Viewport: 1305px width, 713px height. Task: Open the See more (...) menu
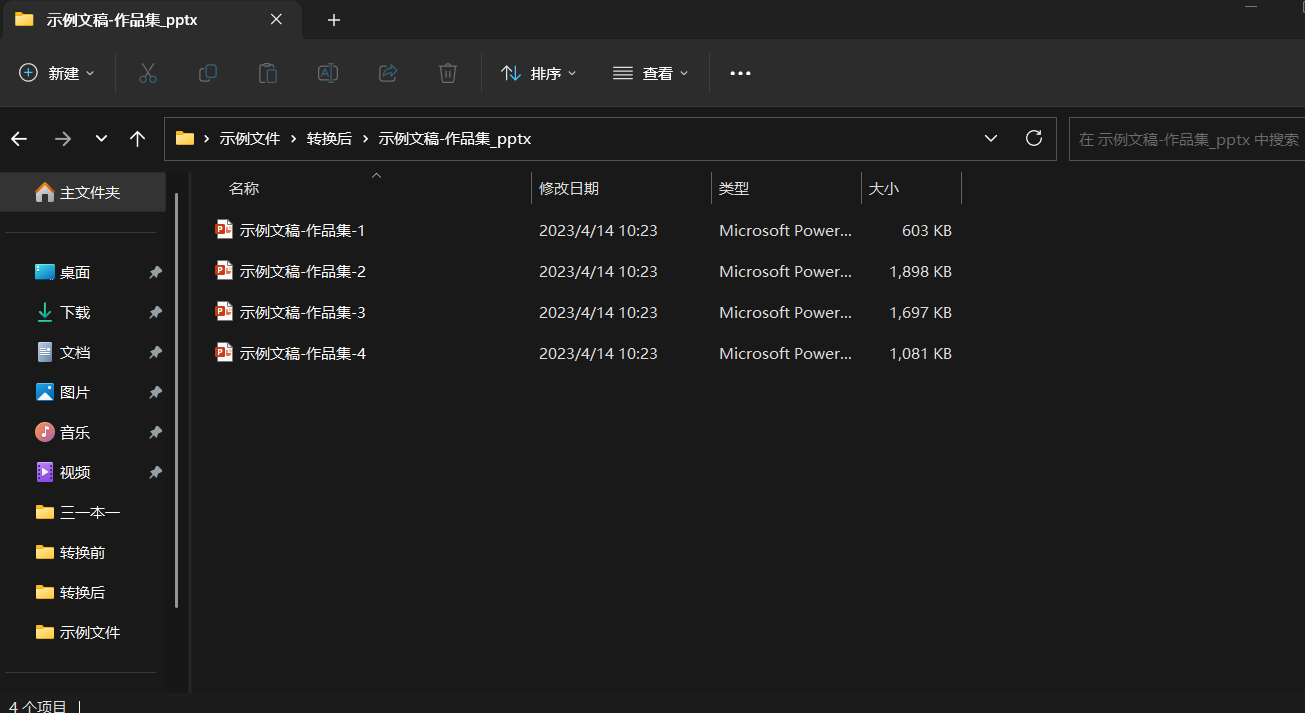(739, 72)
